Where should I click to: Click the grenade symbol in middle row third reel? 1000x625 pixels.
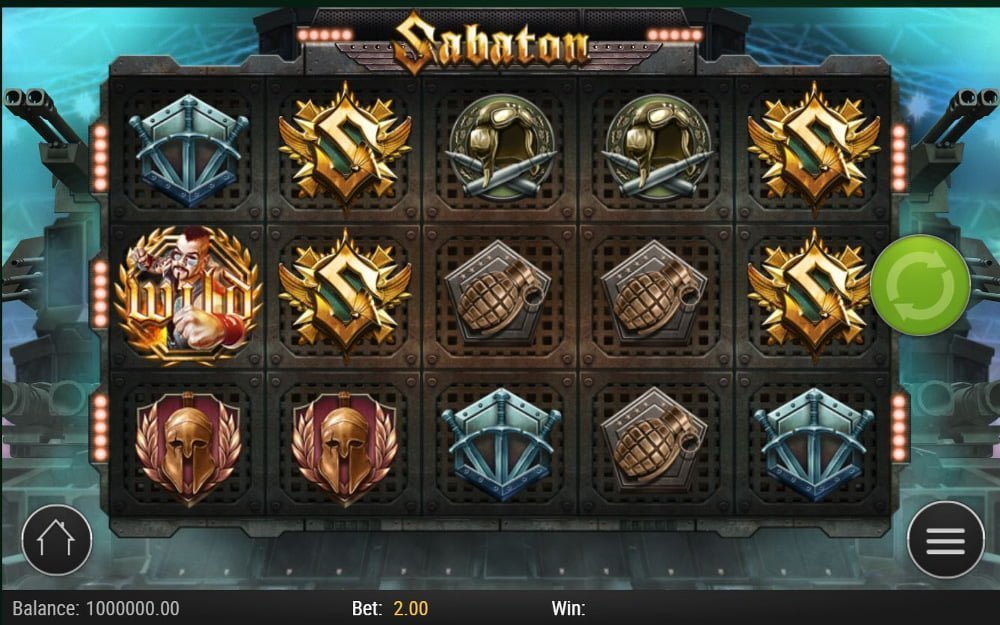[x=497, y=295]
